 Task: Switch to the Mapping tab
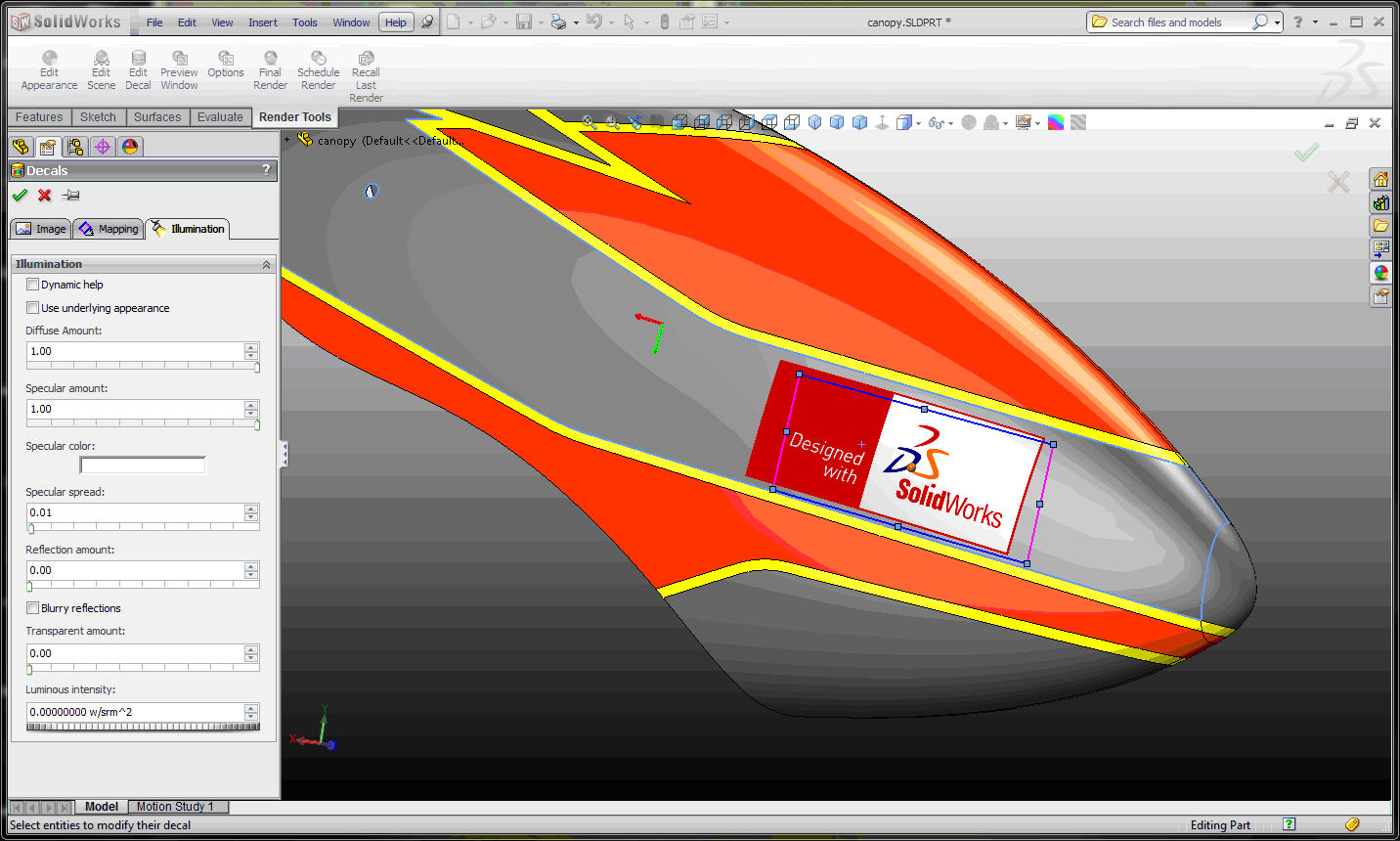[x=109, y=229]
